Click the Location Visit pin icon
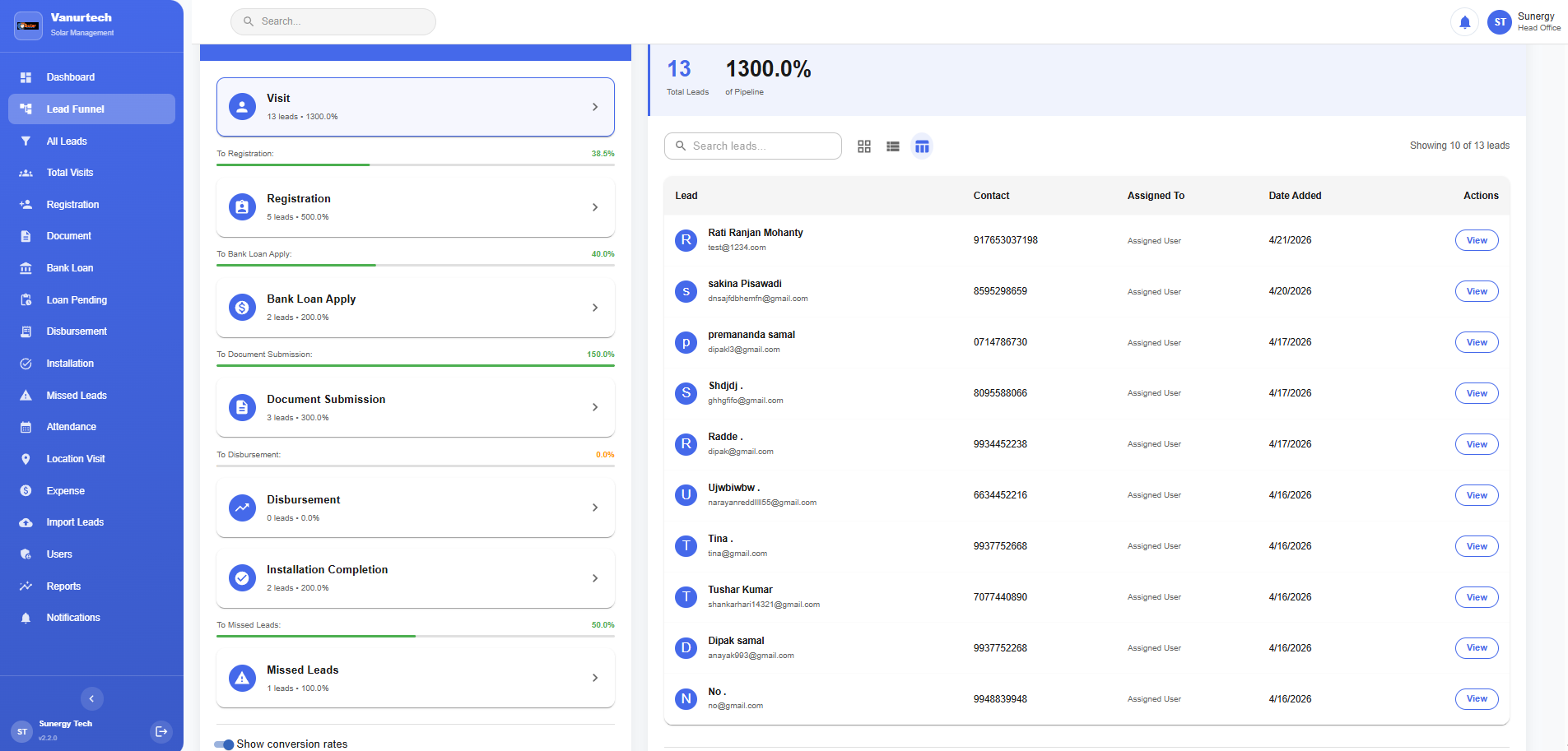Image resolution: width=1568 pixels, height=751 pixels. pos(26,459)
